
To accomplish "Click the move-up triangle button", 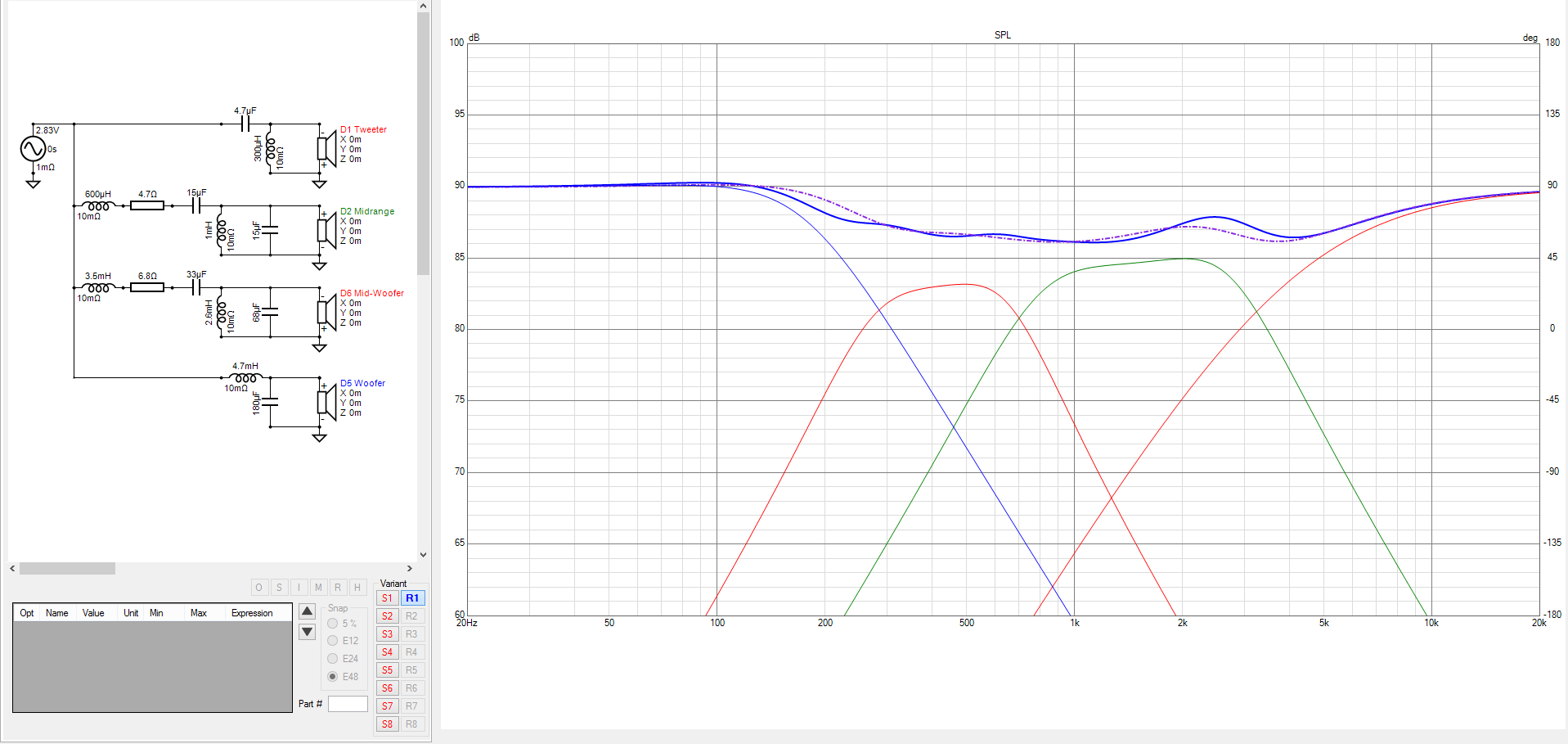I will tap(308, 611).
